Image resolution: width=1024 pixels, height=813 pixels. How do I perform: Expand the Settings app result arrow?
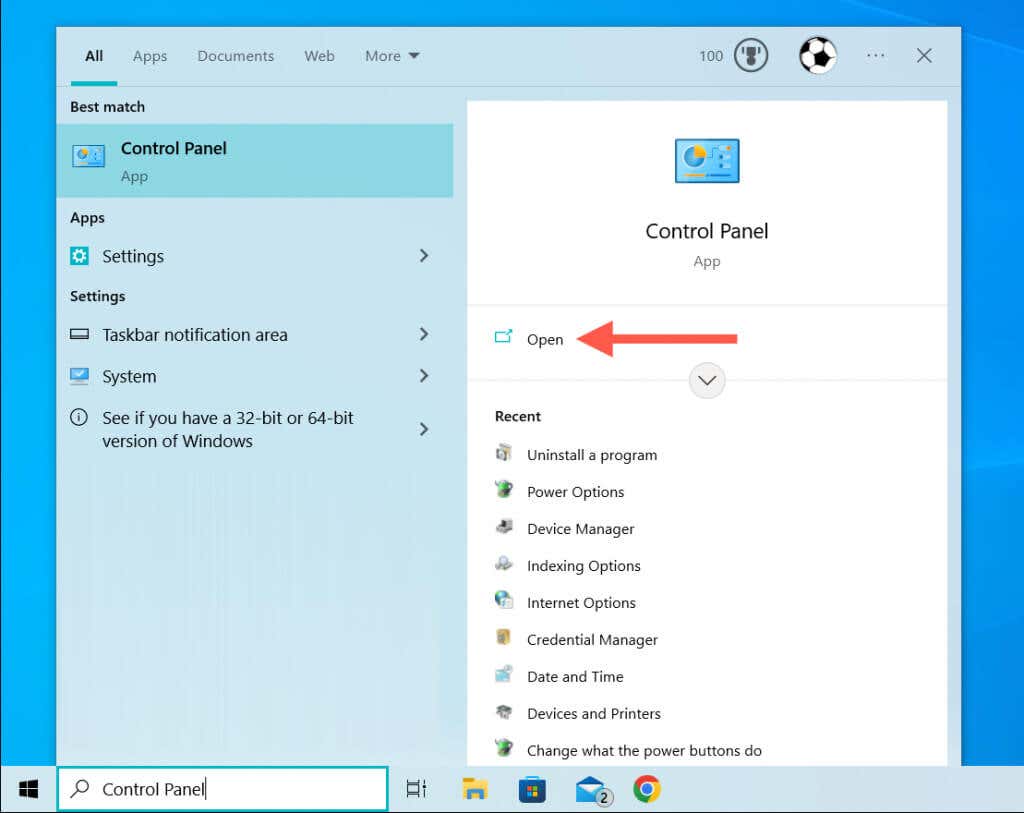[424, 256]
